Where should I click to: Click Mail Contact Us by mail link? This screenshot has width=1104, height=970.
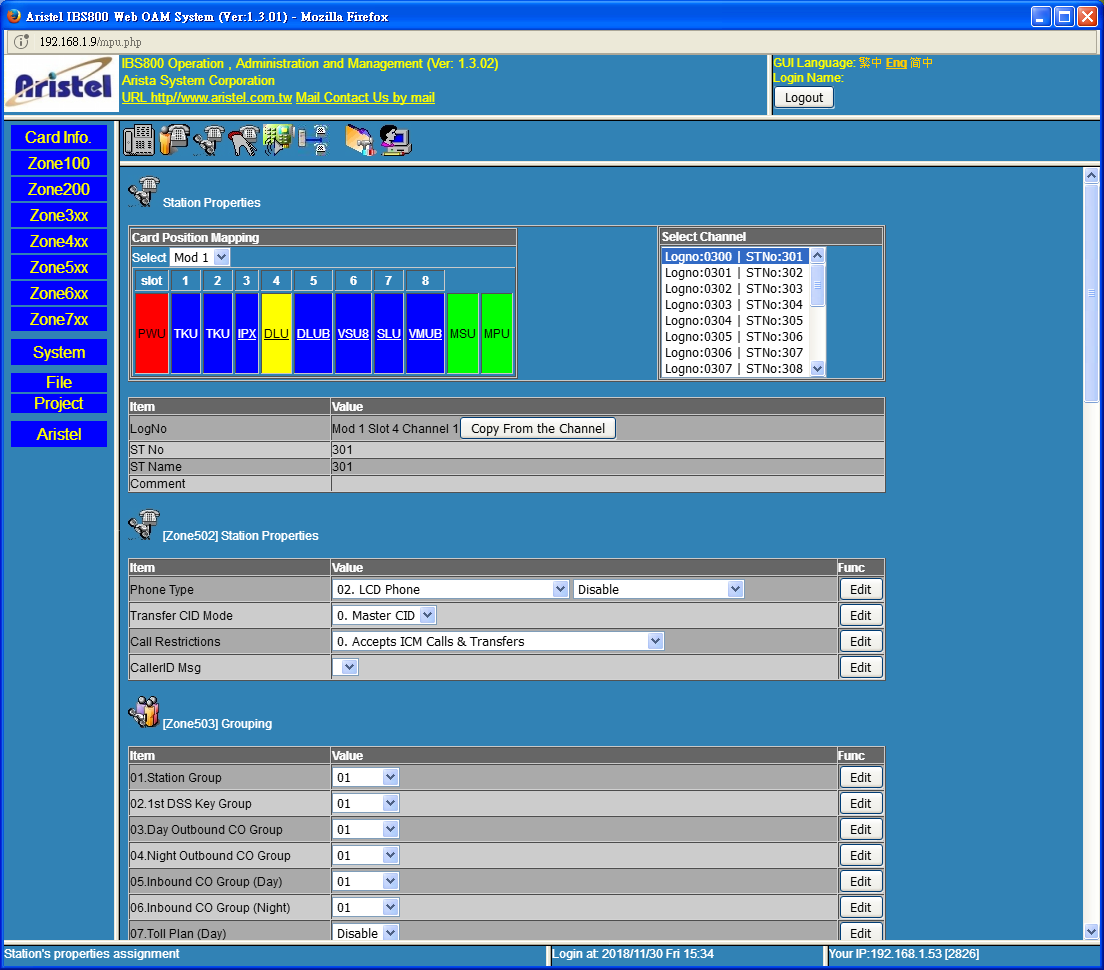365,98
